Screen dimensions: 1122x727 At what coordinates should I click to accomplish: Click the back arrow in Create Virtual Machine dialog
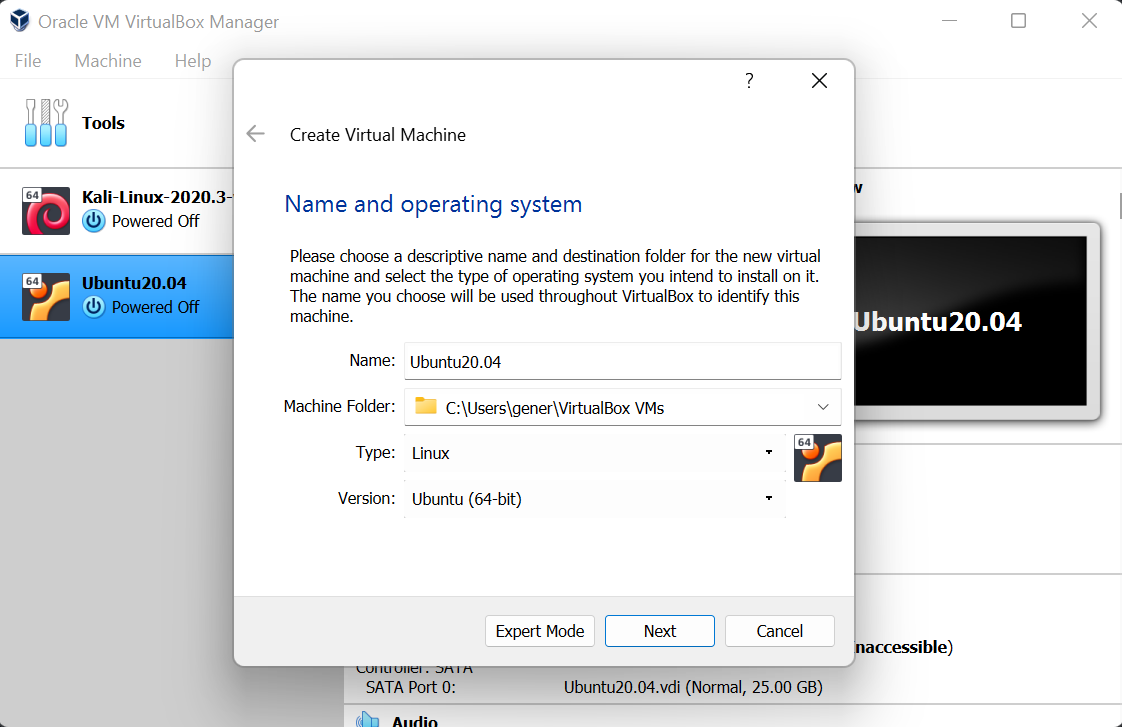[x=255, y=134]
